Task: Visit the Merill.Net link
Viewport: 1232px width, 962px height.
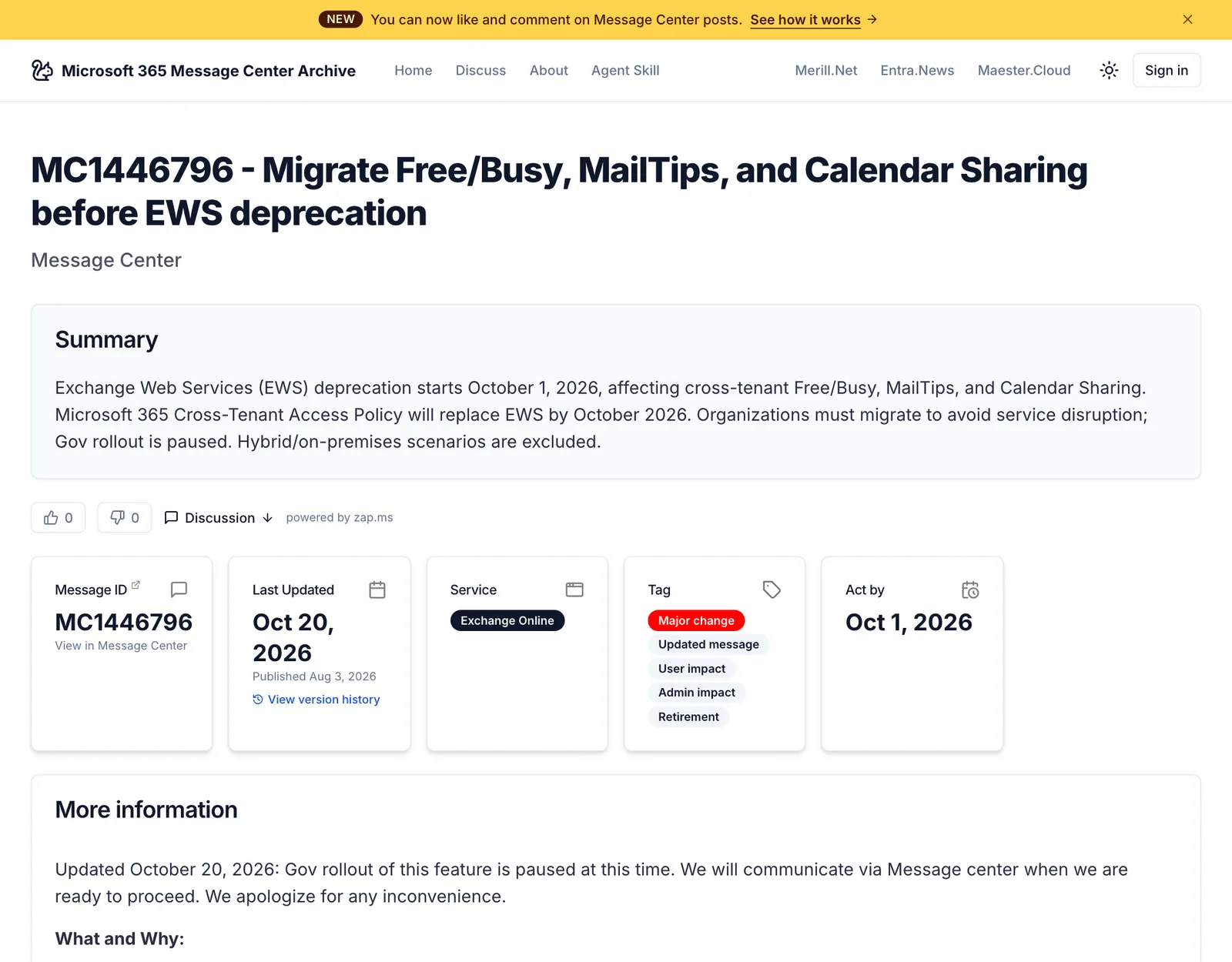Action: click(x=826, y=70)
